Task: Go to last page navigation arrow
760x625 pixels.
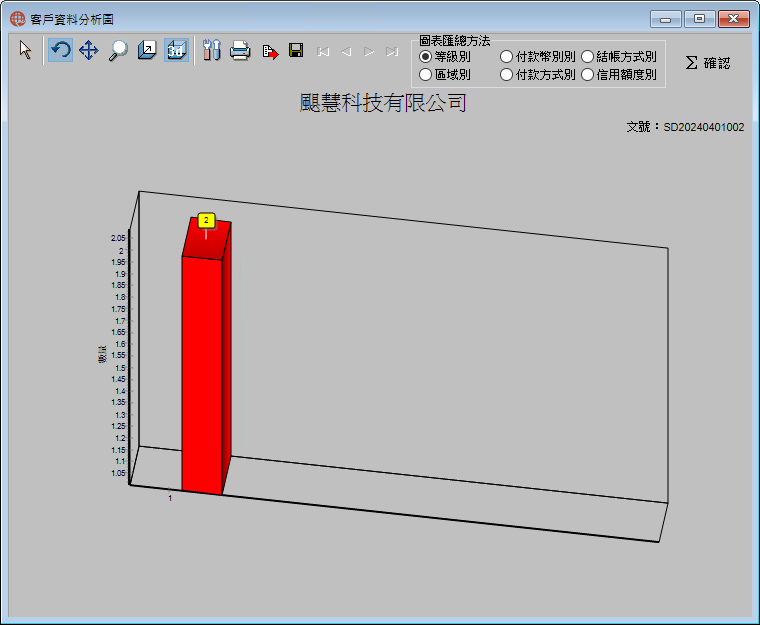Action: [392, 51]
